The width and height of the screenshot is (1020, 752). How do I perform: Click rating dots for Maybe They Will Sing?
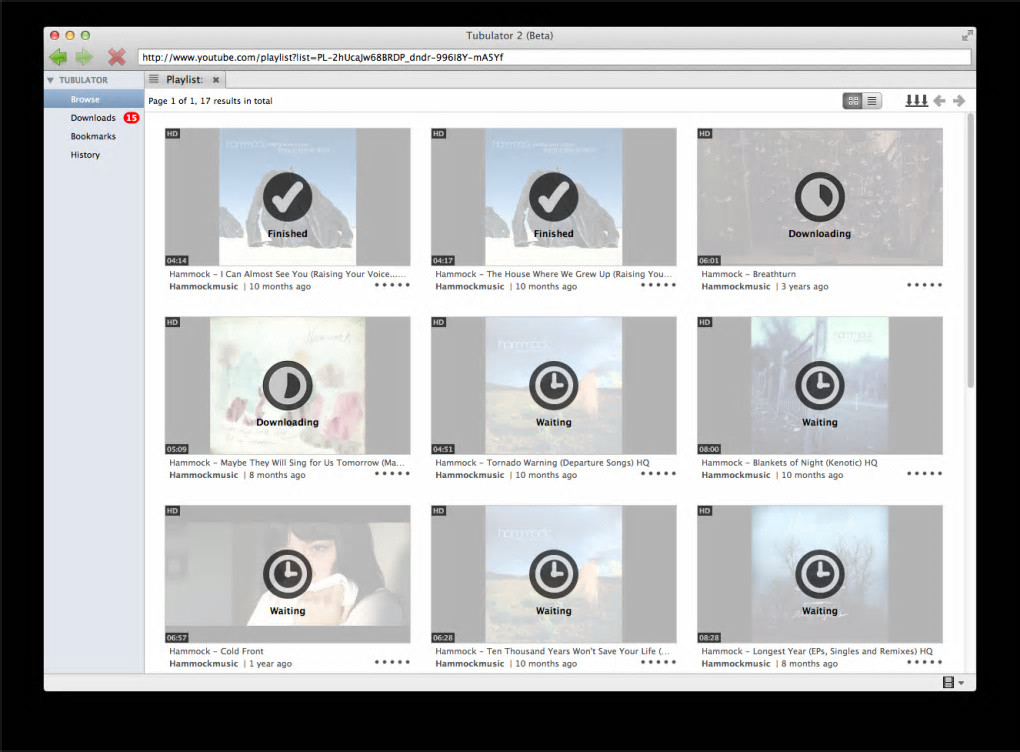(392, 474)
